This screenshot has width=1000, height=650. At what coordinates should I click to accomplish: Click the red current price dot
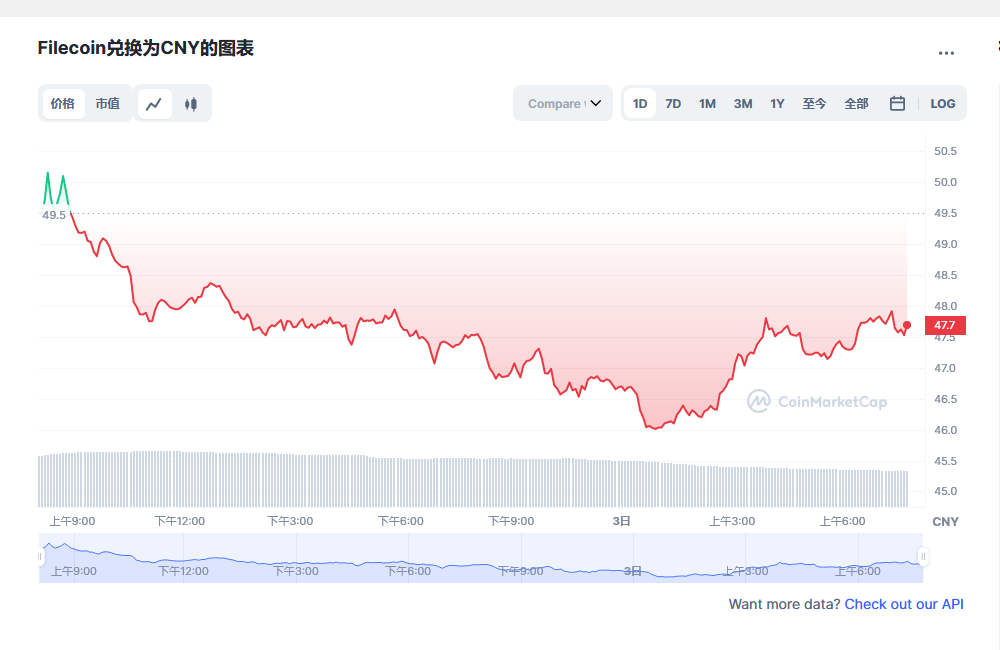pos(907,325)
